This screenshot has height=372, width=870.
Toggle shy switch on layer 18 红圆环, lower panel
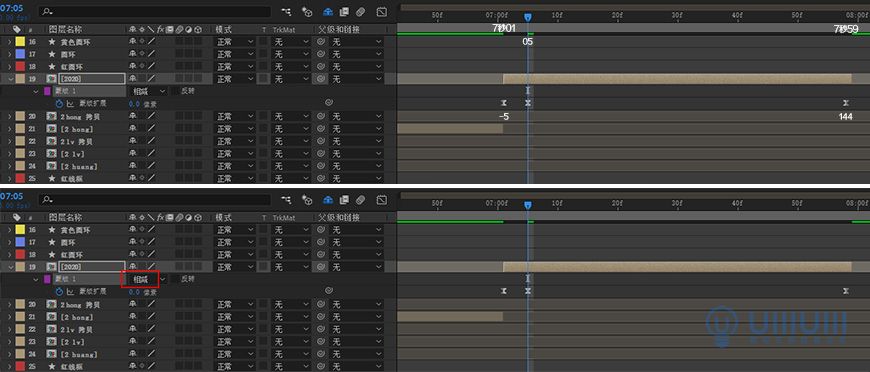click(x=133, y=254)
